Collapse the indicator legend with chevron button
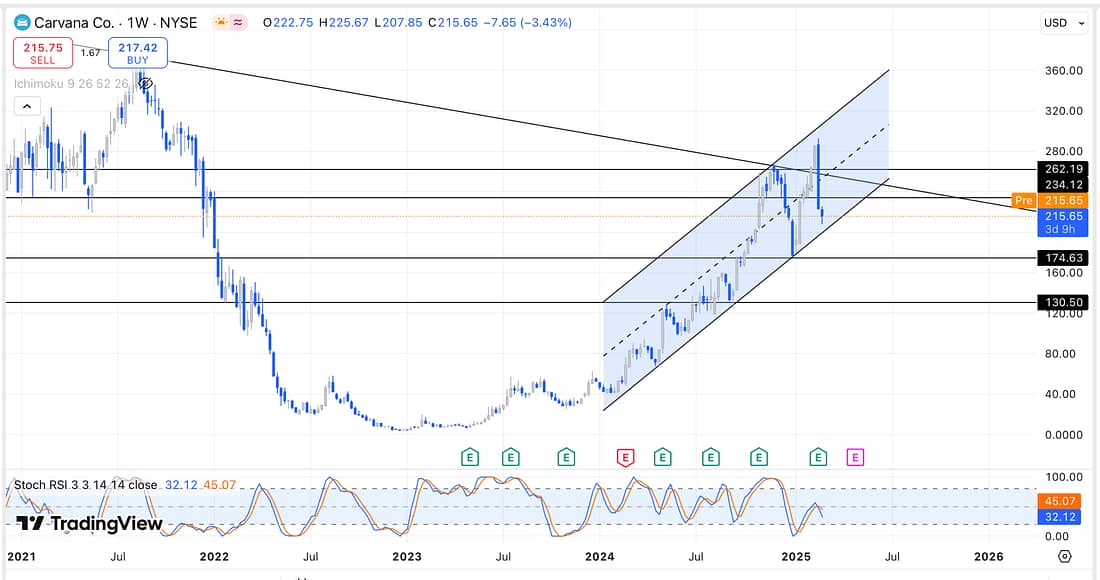The width and height of the screenshot is (1100, 580). coord(27,106)
